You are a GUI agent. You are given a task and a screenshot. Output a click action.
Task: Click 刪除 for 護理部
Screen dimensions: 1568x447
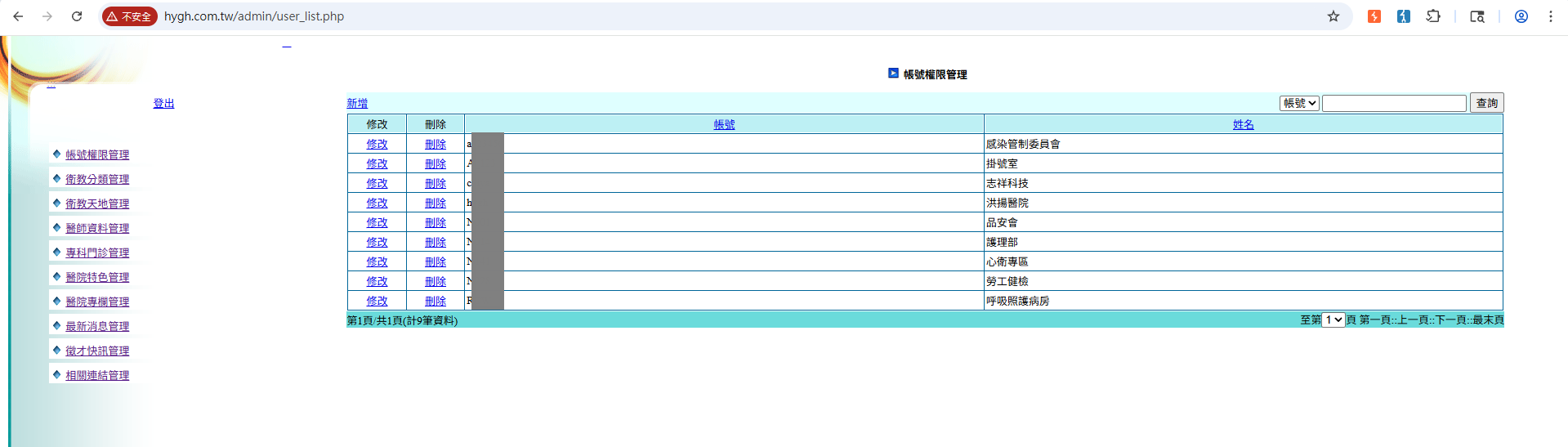[436, 242]
